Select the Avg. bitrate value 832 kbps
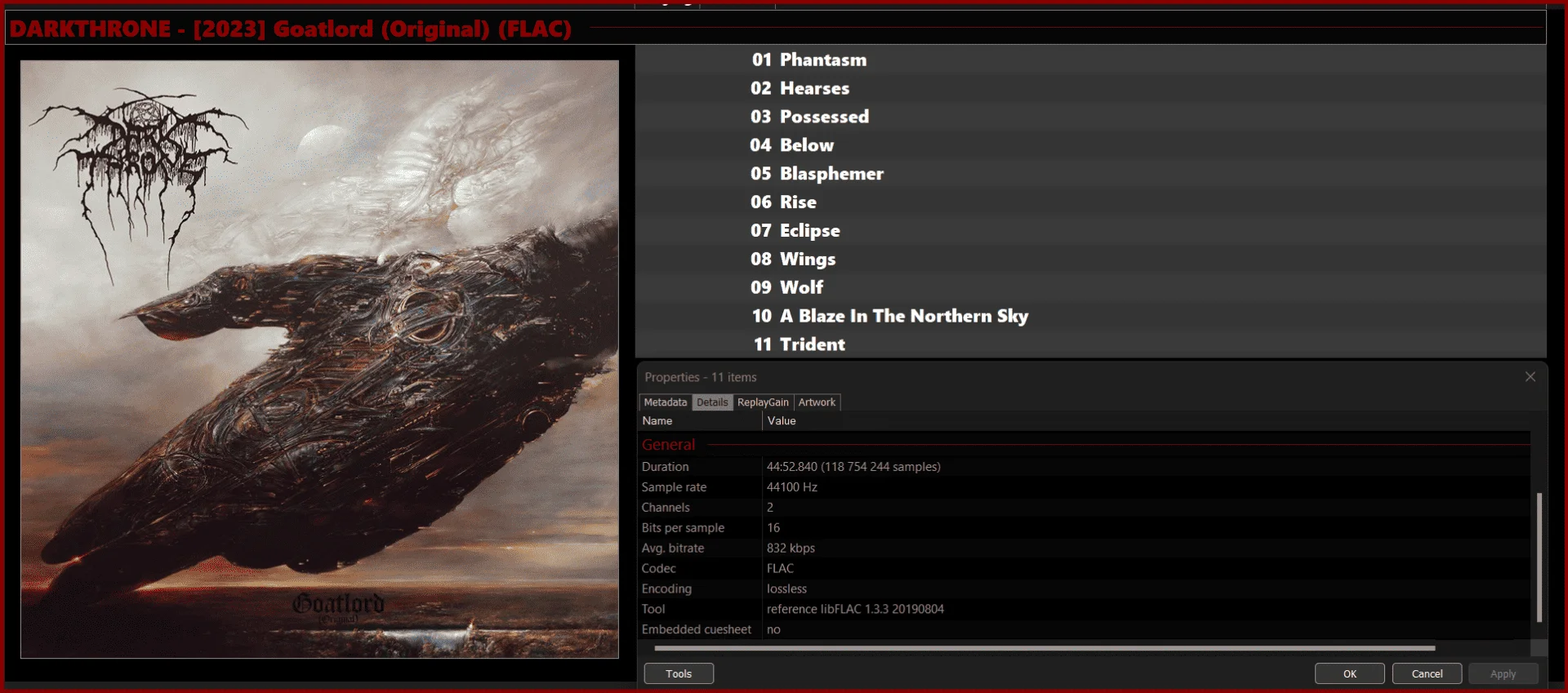This screenshot has height=693, width=1568. click(x=791, y=549)
